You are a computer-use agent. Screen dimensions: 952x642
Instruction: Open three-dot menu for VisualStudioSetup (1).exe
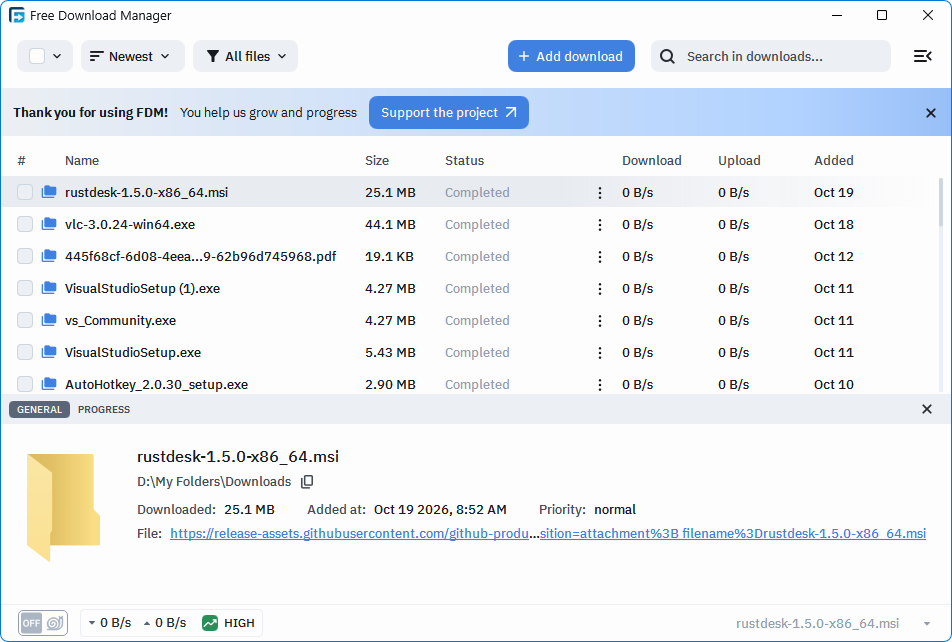point(600,289)
